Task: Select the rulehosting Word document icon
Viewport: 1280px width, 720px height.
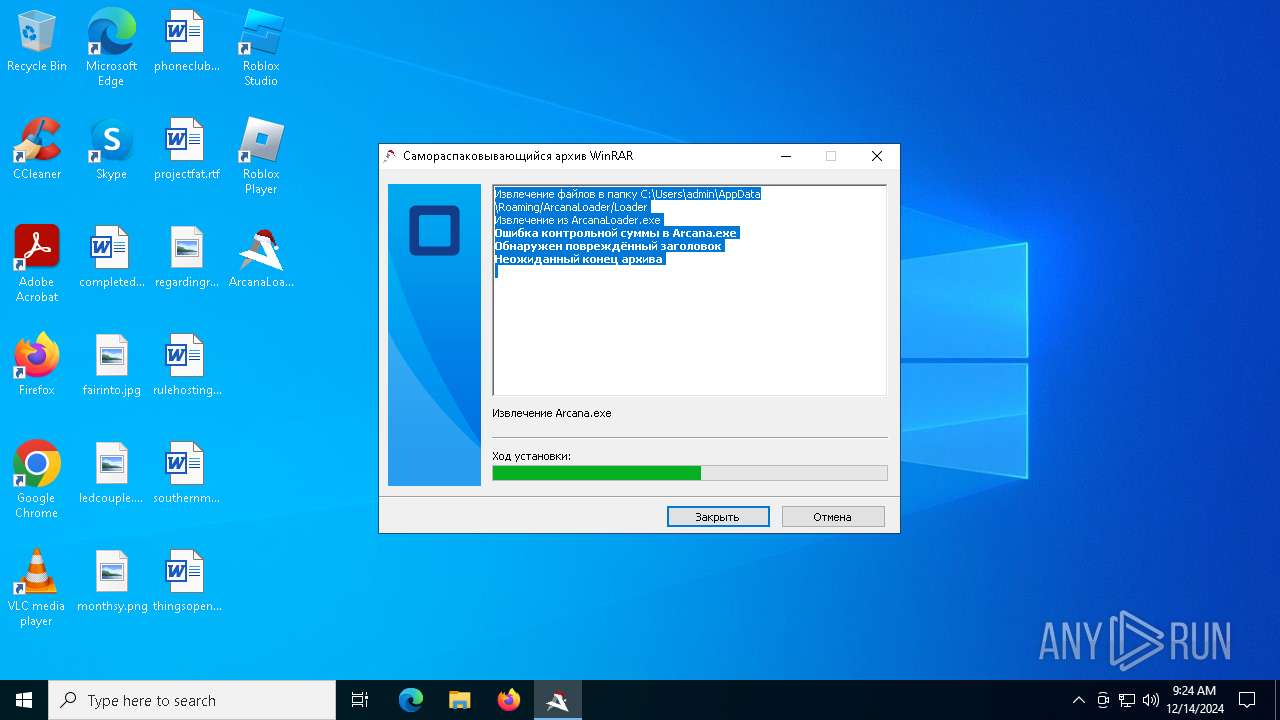Action: tap(186, 364)
